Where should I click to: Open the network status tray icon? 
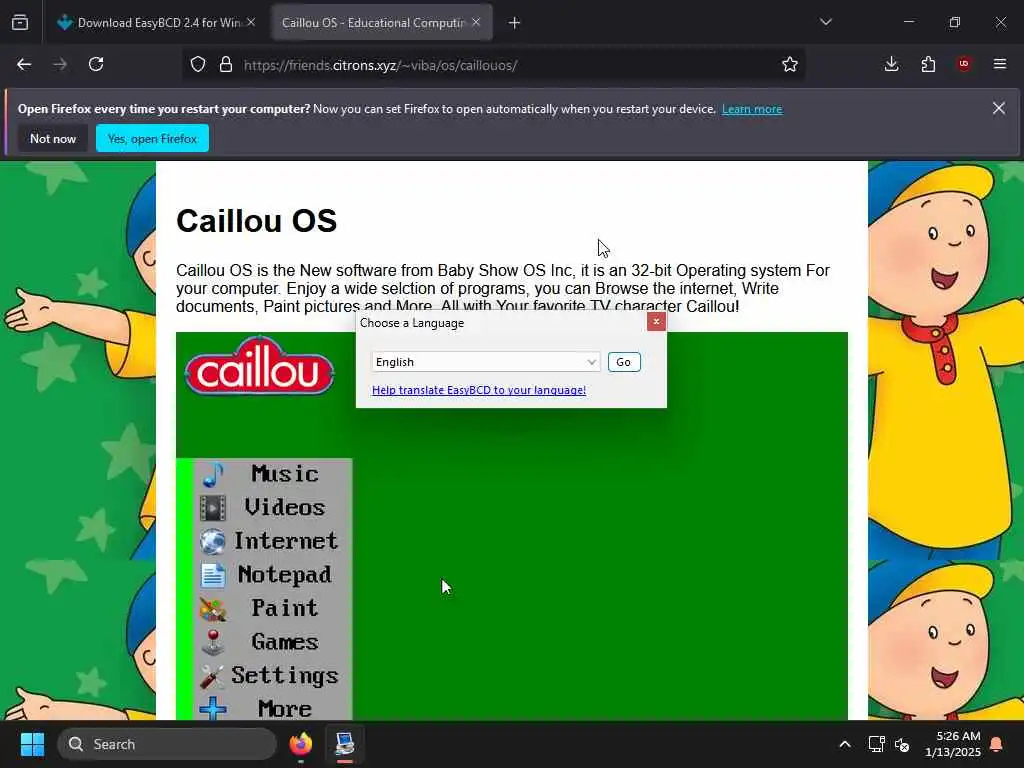[x=876, y=744]
